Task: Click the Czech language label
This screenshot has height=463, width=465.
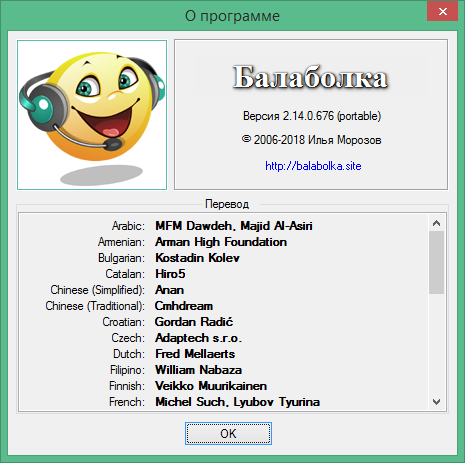Action: [x=128, y=338]
